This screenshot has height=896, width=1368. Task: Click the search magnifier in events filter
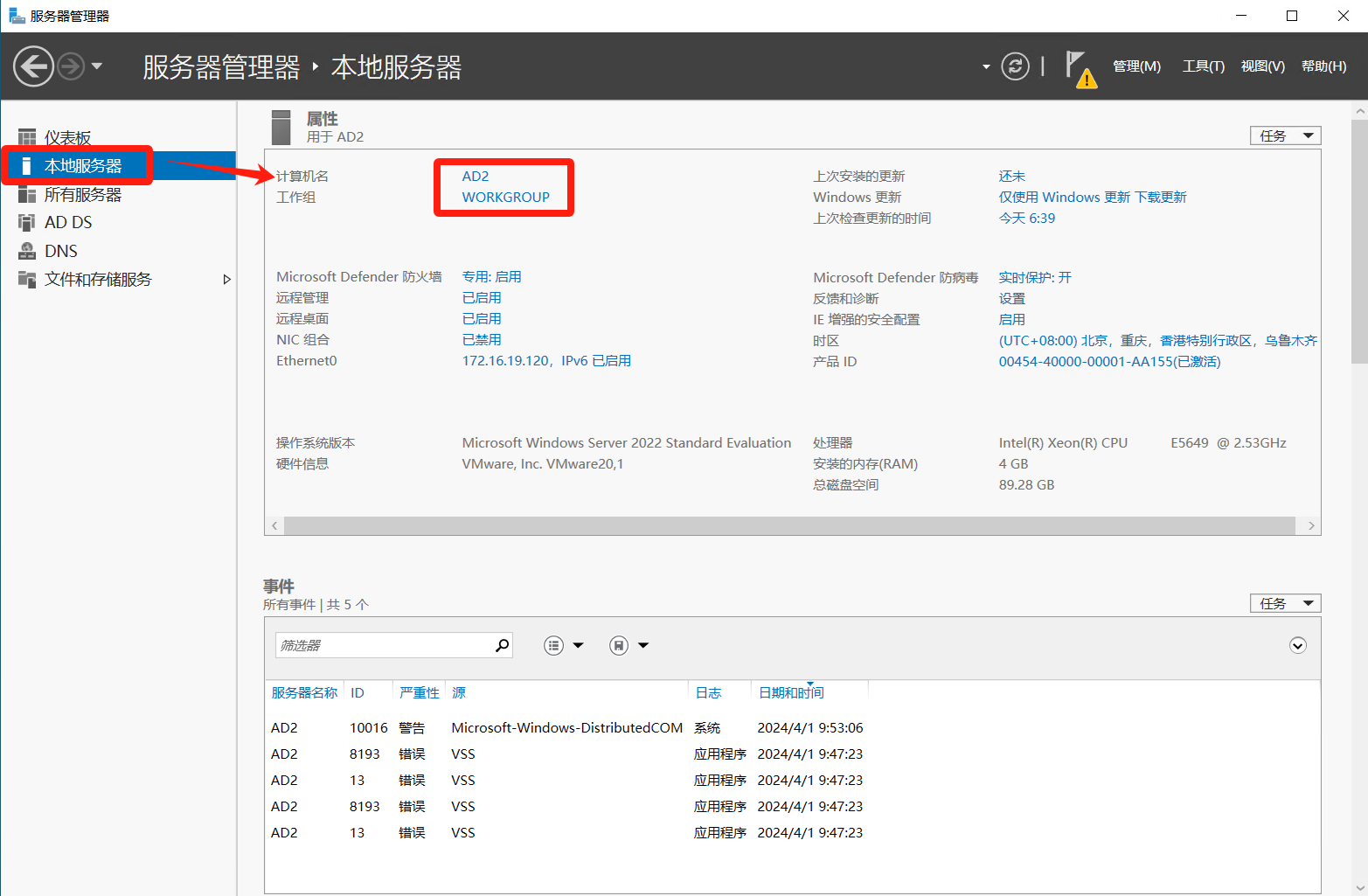[502, 645]
